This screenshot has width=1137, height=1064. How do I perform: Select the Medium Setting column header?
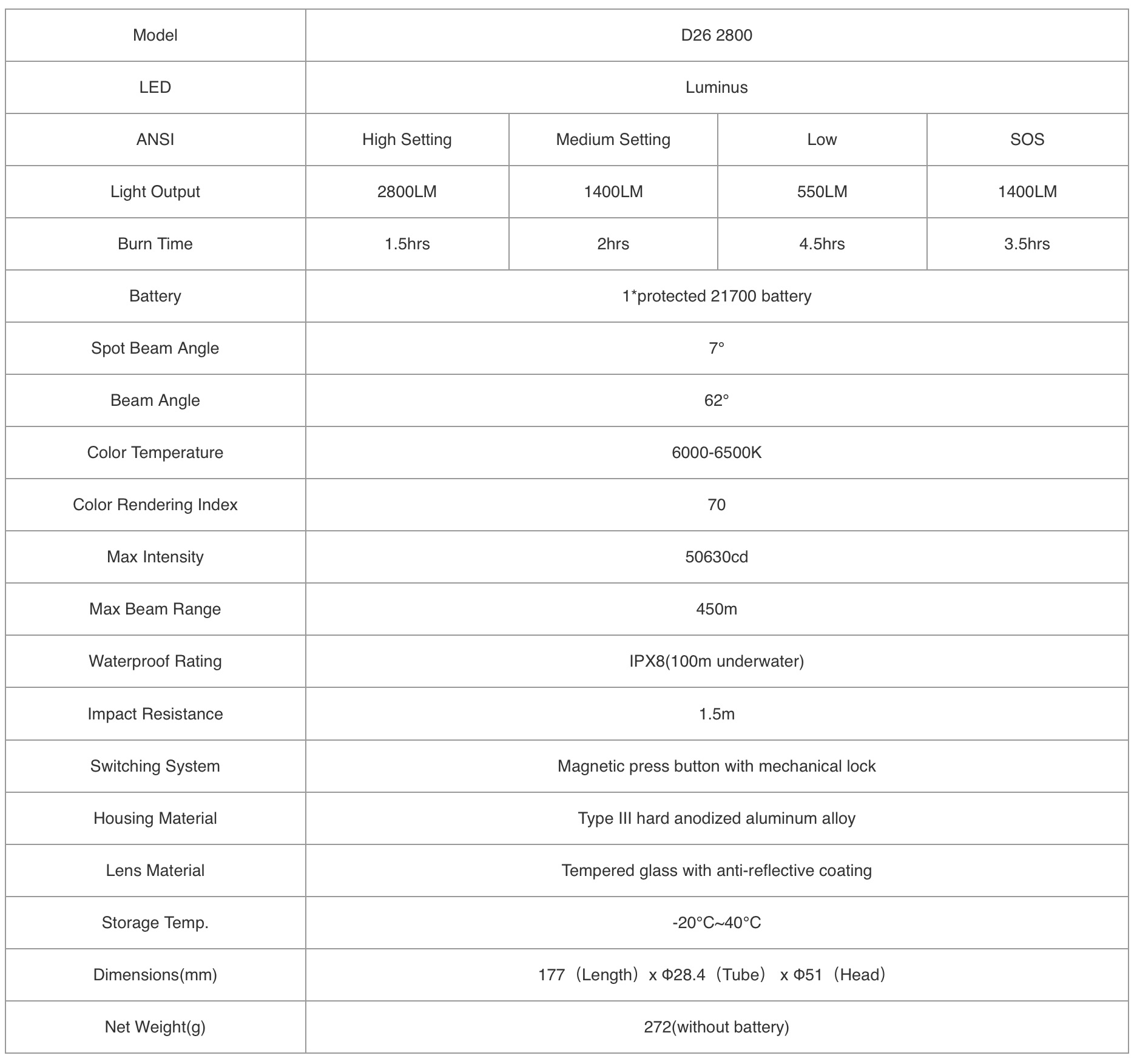613,140
